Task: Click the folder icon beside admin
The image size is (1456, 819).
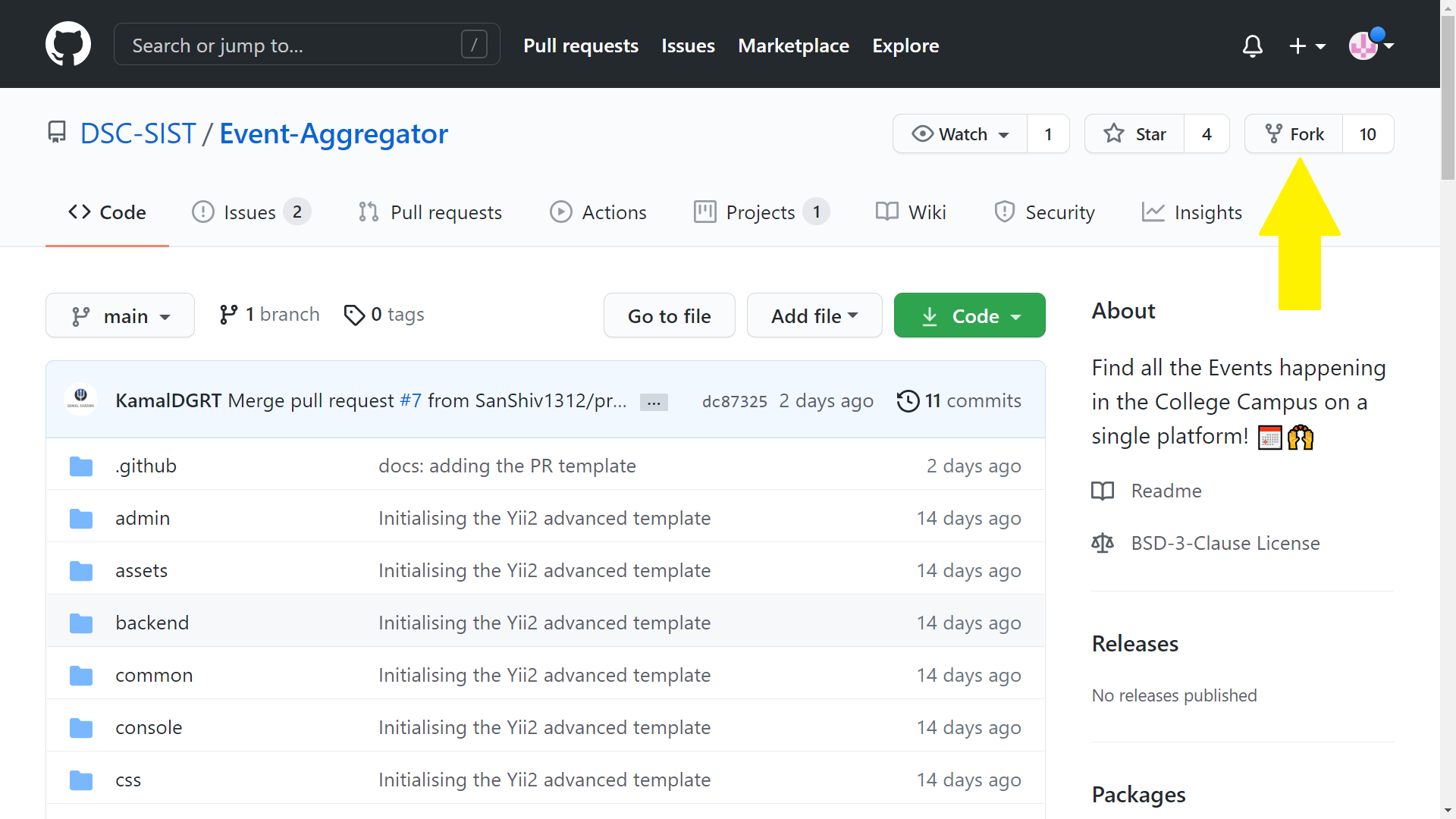Action: pyautogui.click(x=81, y=519)
